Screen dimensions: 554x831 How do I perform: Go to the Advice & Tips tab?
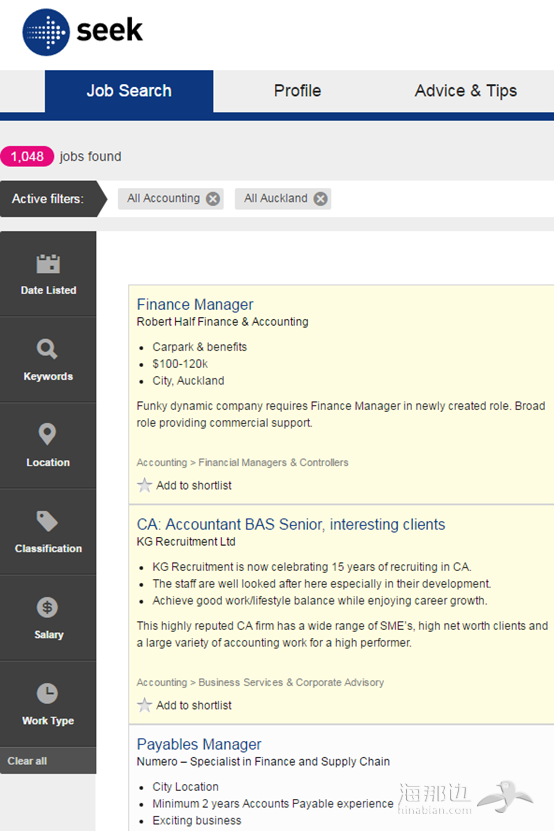[x=465, y=91]
